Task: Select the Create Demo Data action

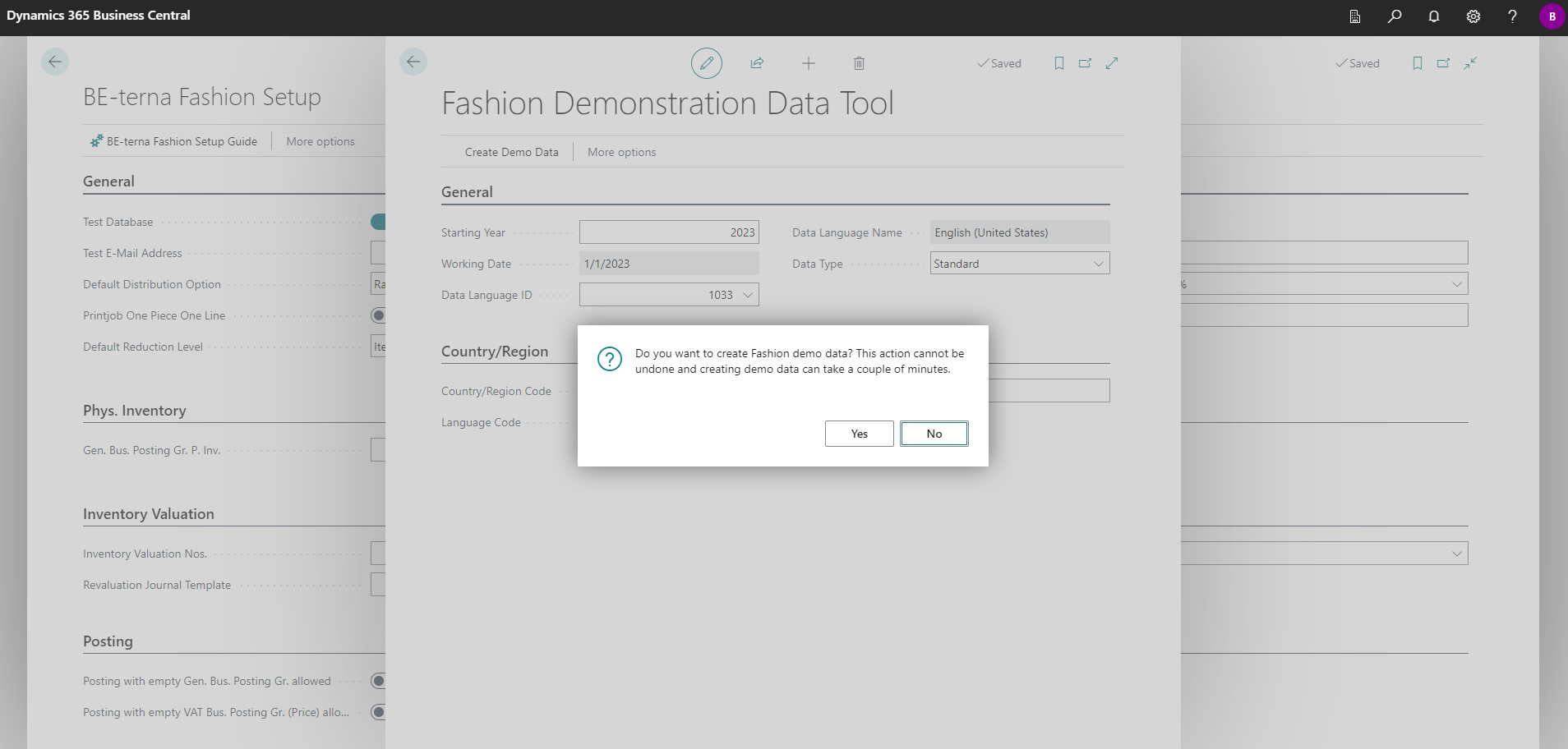Action: (511, 151)
